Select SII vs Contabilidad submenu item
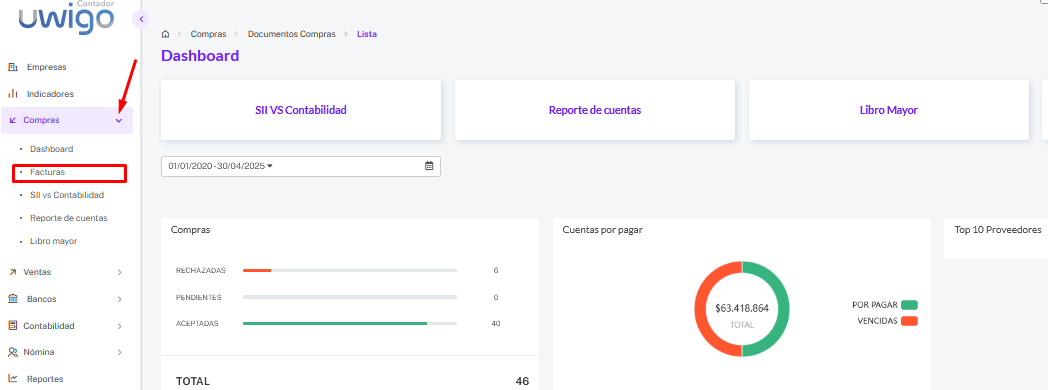The height and width of the screenshot is (390, 1048). 67,195
